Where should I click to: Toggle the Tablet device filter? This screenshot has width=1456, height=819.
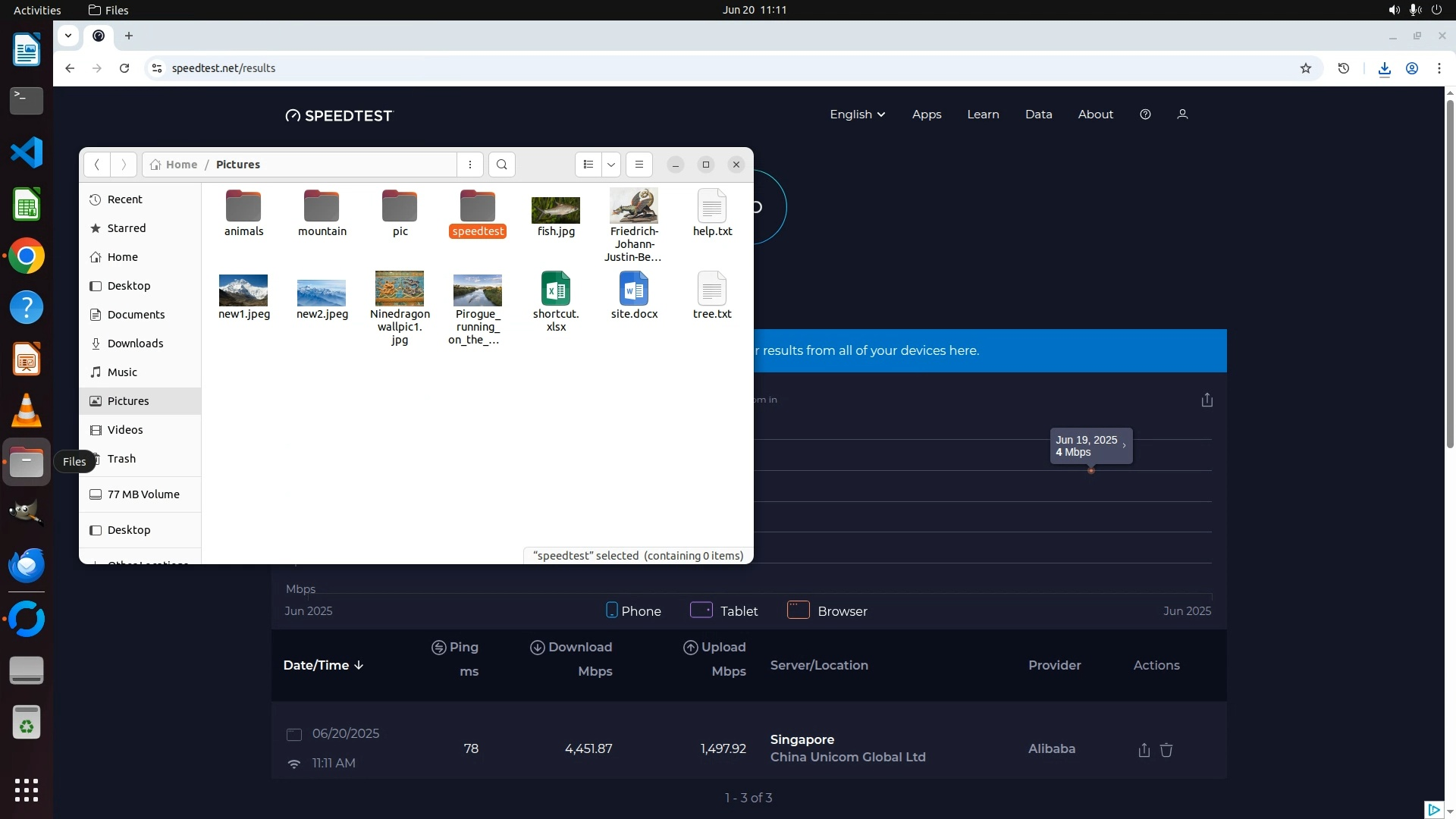coord(723,610)
